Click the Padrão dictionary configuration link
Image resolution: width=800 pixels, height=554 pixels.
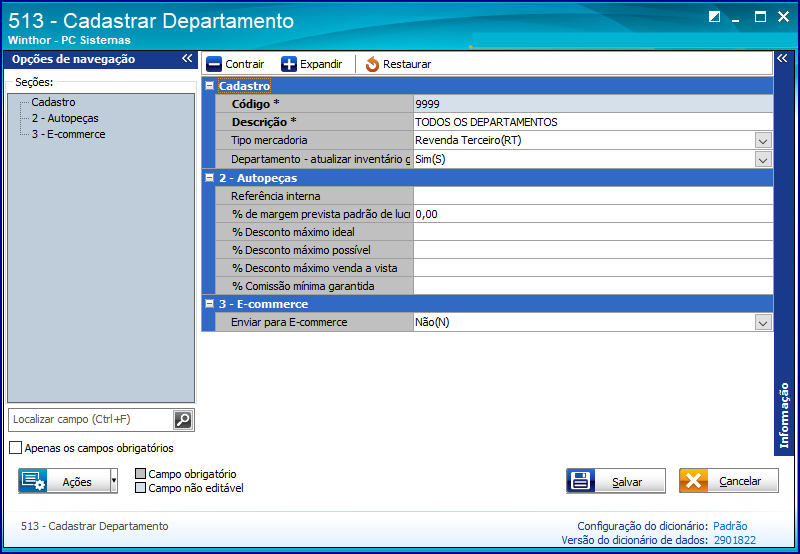point(730,526)
